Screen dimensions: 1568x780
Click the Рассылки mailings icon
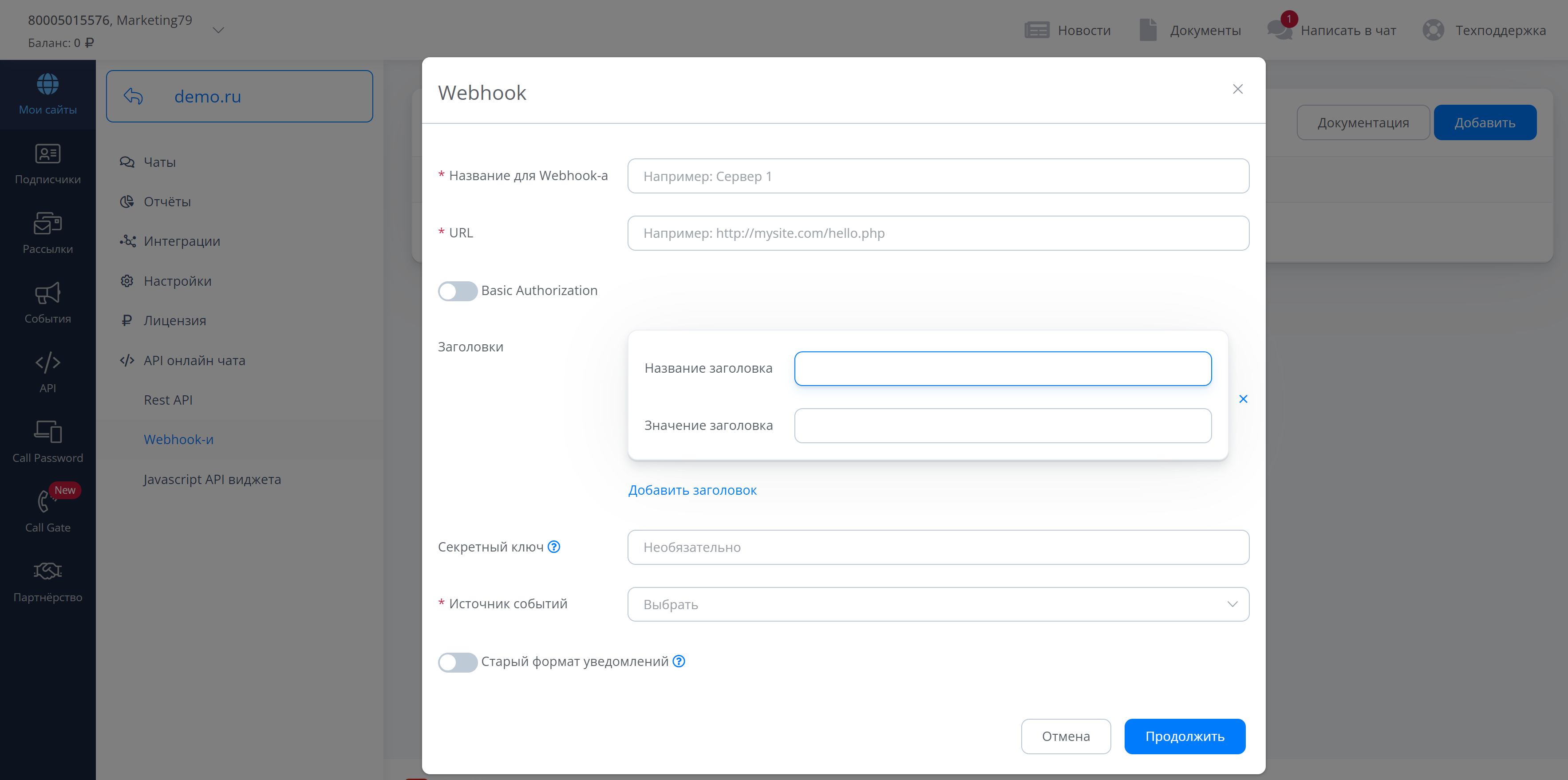pyautogui.click(x=47, y=224)
